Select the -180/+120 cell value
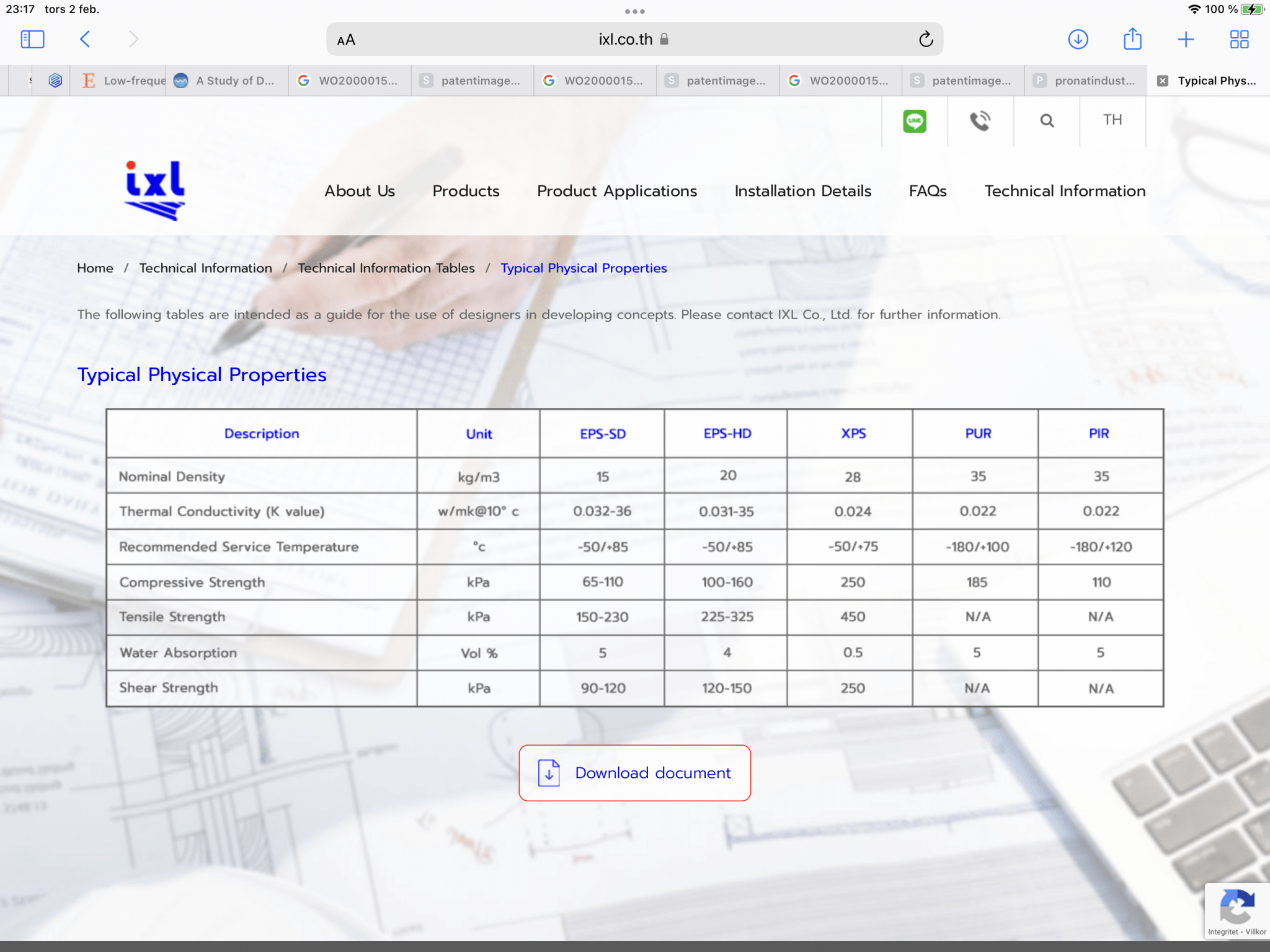The image size is (1270, 952). click(1101, 547)
